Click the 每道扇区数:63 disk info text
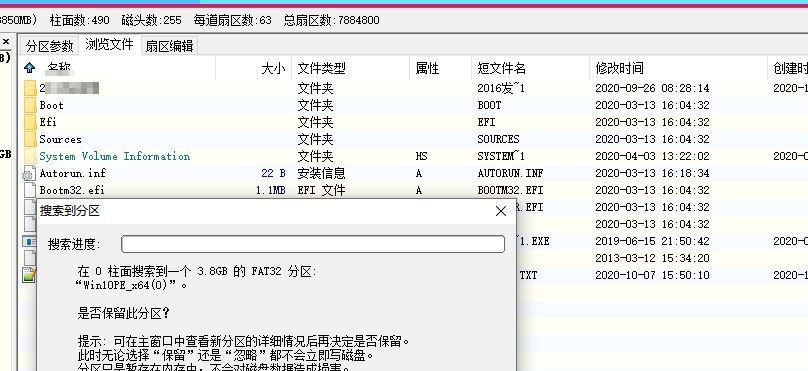Viewport: 808px width, 371px height. (x=232, y=20)
